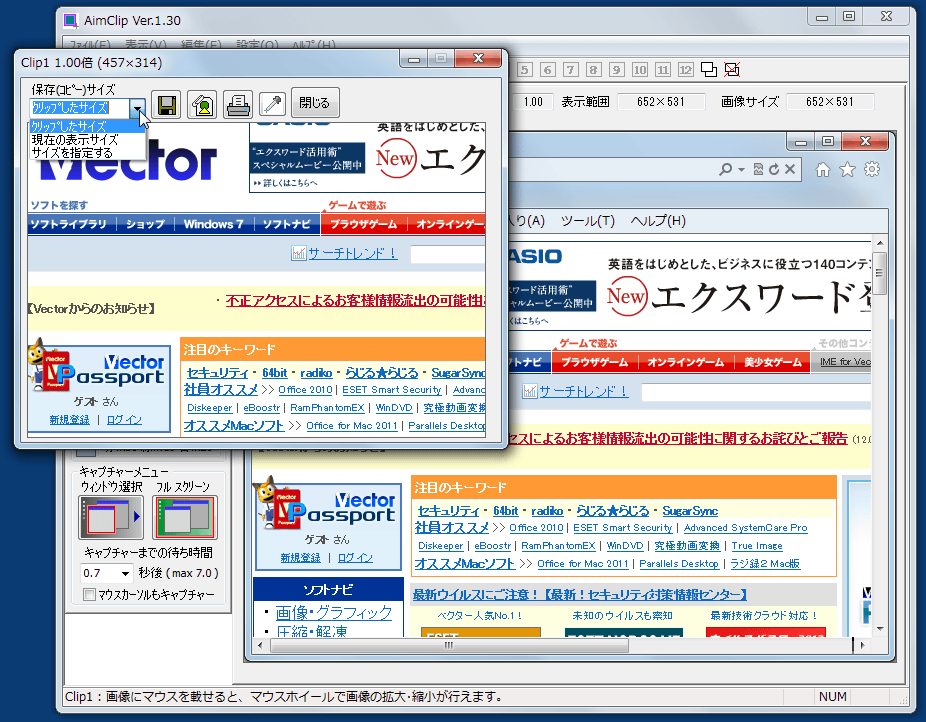Select clip slot number 8 in toolbar
The height and width of the screenshot is (722, 926).
click(x=594, y=70)
